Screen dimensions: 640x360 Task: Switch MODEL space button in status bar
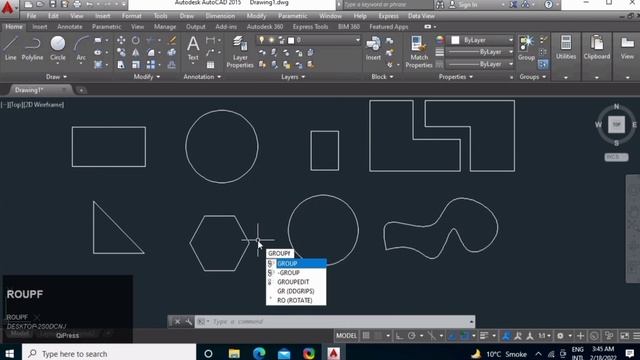346,336
